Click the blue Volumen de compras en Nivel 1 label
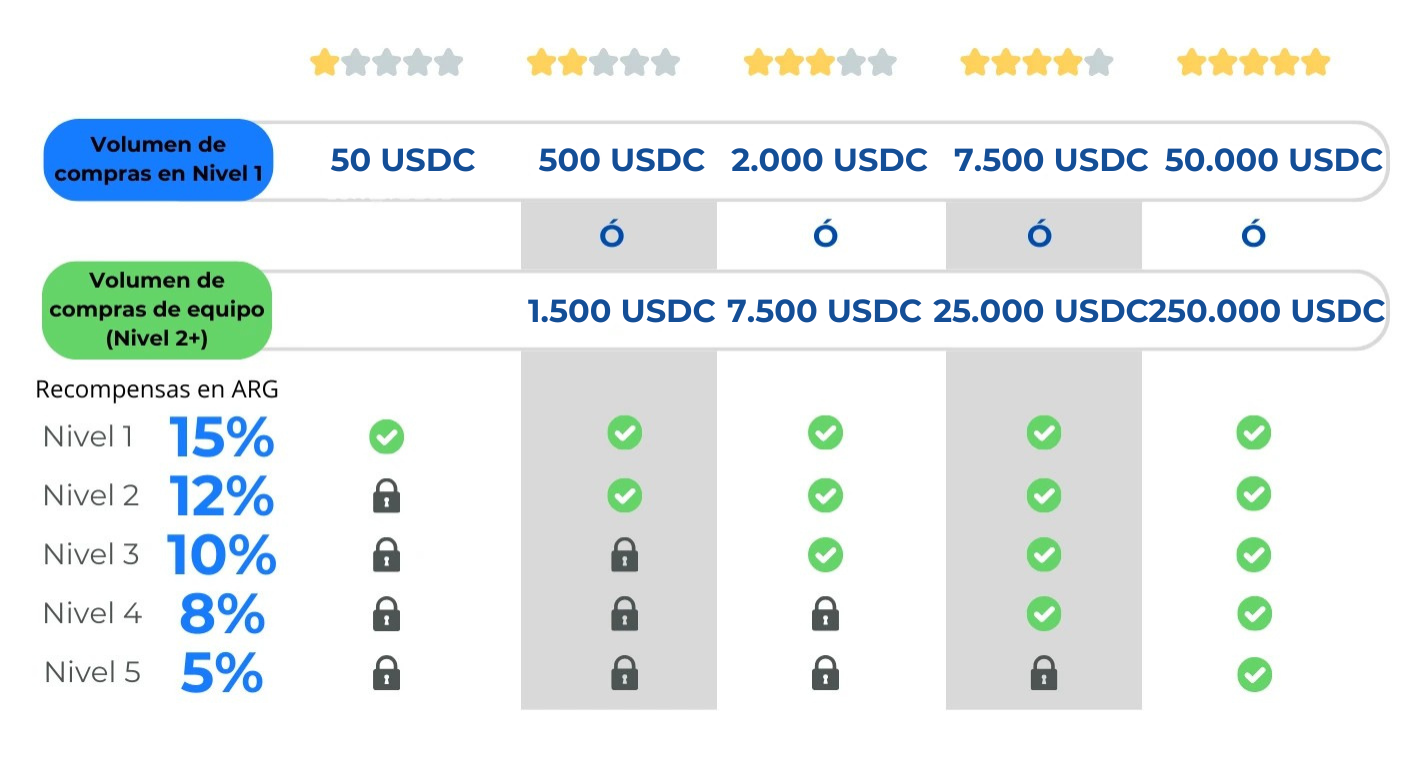The width and height of the screenshot is (1408, 768). (158, 160)
